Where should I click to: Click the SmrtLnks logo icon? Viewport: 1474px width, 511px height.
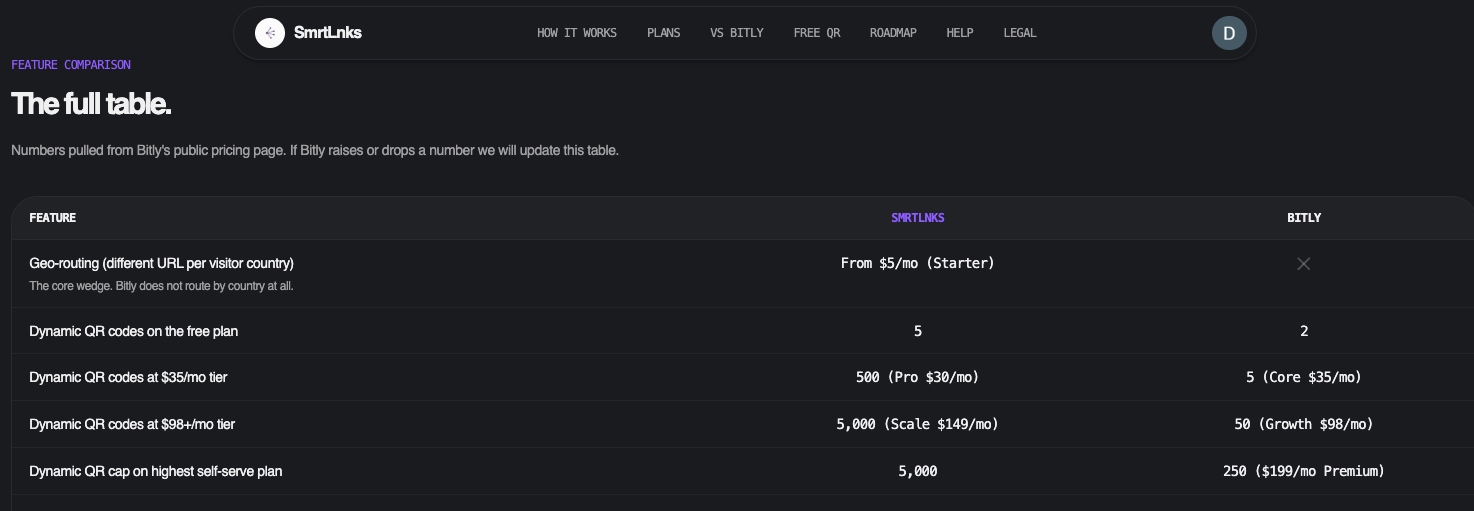click(270, 33)
